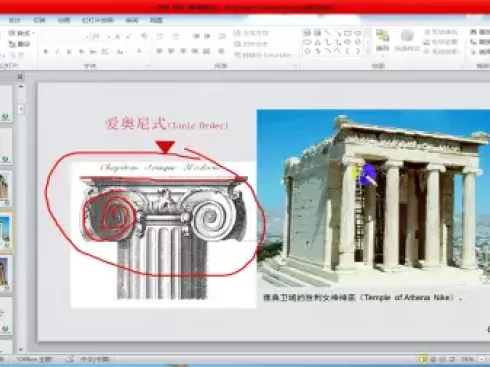The height and width of the screenshot is (367, 490).
Task: Expand the shapes gallery more arrow
Action: point(367,52)
